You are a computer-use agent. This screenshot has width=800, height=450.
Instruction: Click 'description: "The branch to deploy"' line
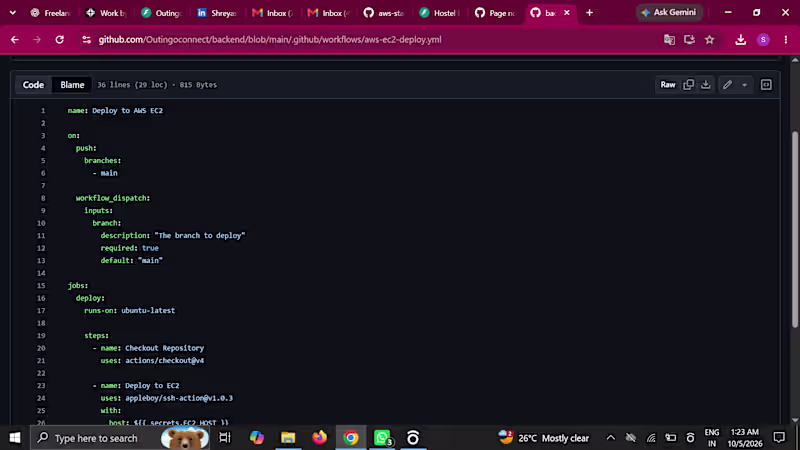pyautogui.click(x=173, y=236)
